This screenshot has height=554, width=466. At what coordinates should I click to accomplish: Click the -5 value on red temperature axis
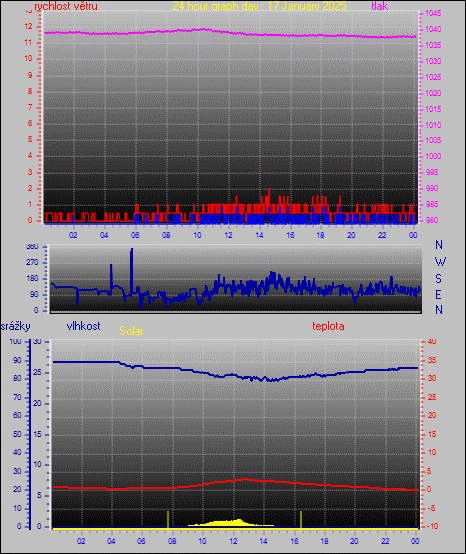pyautogui.click(x=431, y=508)
